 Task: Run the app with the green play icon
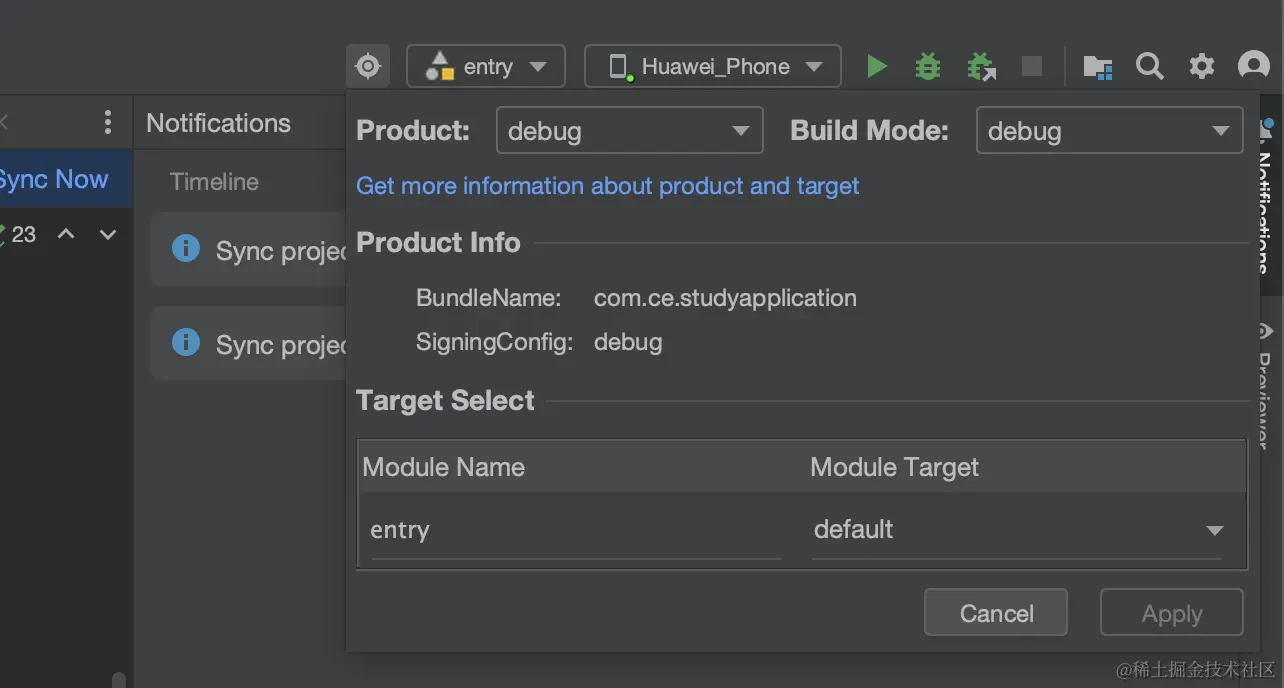coord(877,67)
